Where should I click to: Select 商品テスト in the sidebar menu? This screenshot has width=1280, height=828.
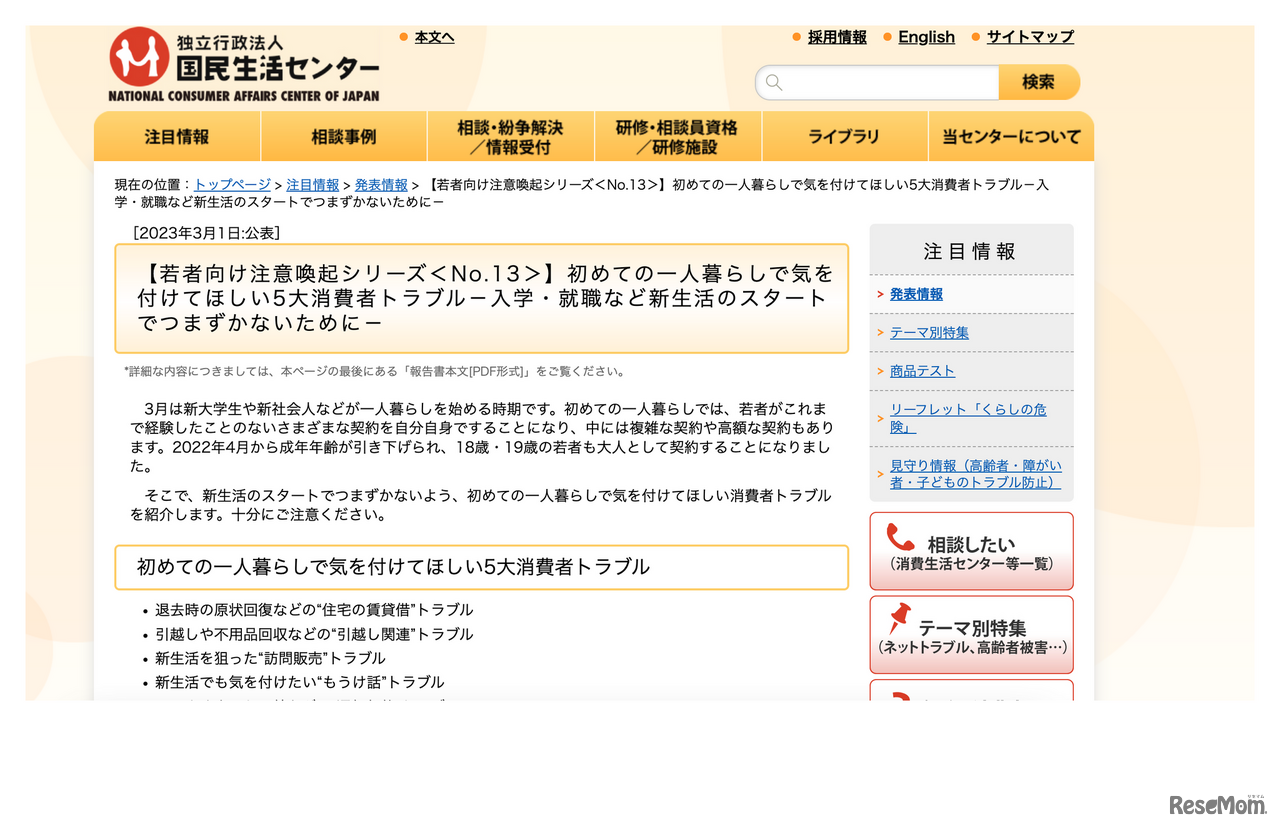point(922,371)
